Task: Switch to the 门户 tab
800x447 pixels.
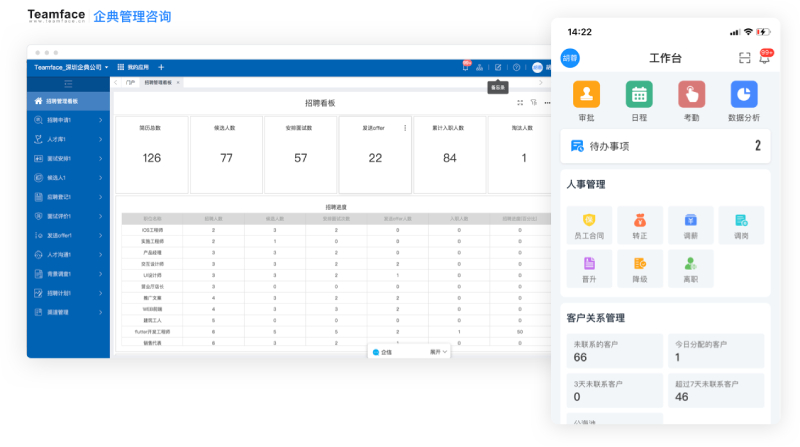Action: click(x=130, y=83)
